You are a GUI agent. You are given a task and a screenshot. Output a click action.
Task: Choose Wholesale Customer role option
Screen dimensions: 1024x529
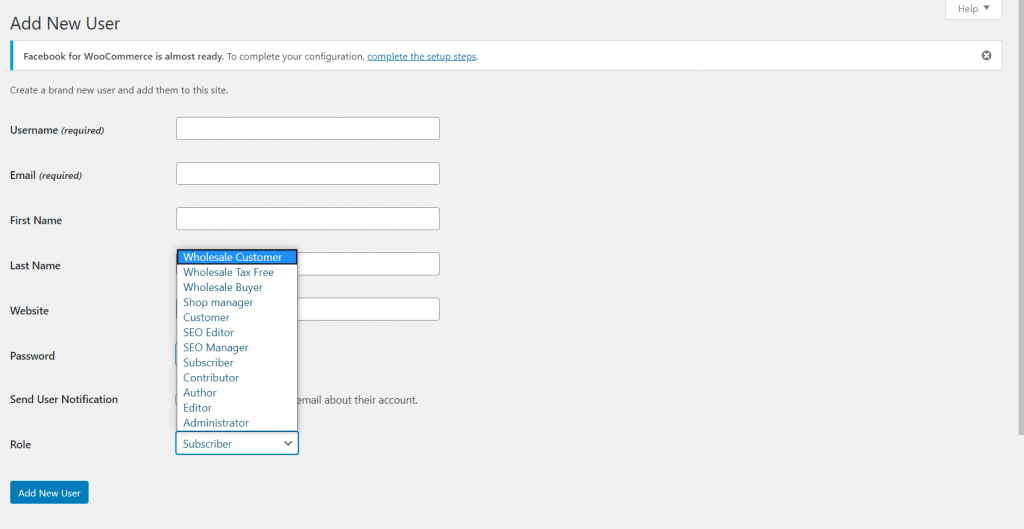pyautogui.click(x=237, y=257)
